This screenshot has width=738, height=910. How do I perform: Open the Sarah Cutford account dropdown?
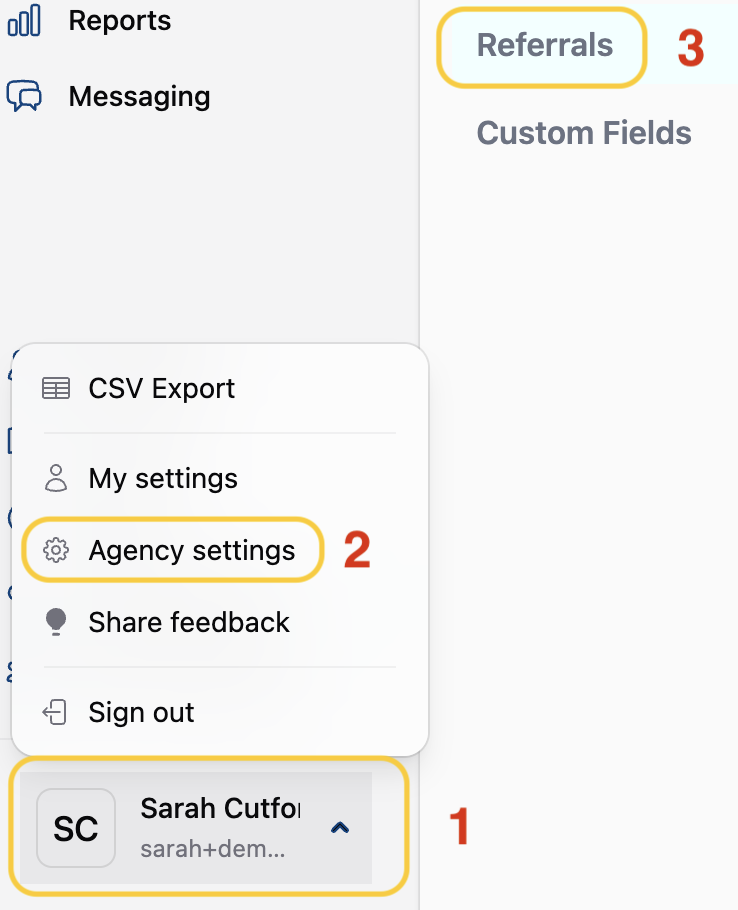tap(196, 828)
